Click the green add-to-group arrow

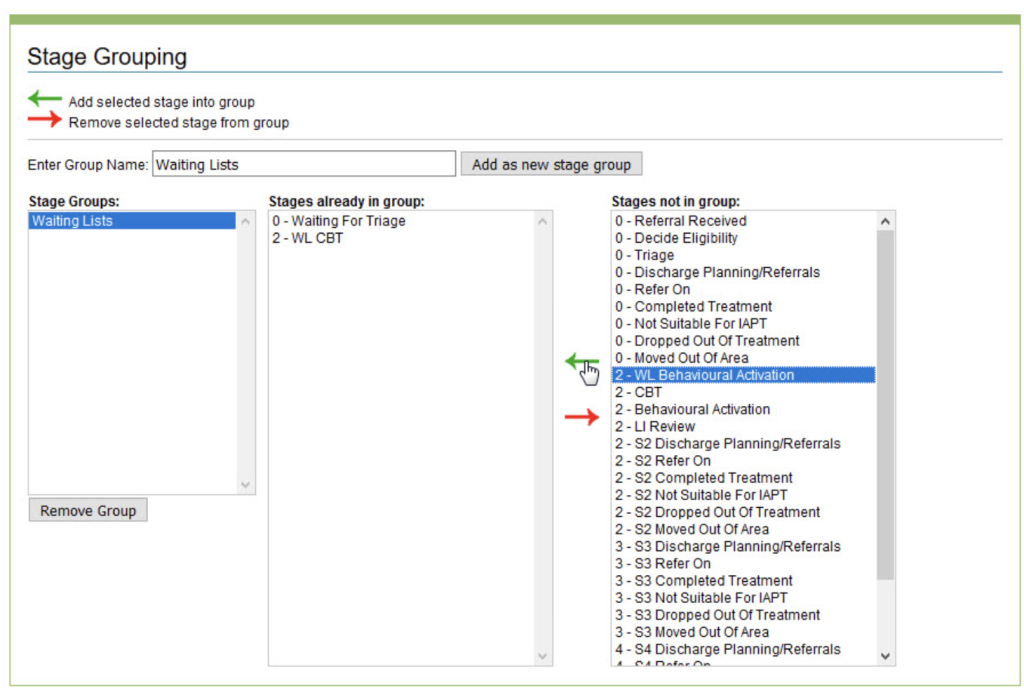[x=581, y=362]
